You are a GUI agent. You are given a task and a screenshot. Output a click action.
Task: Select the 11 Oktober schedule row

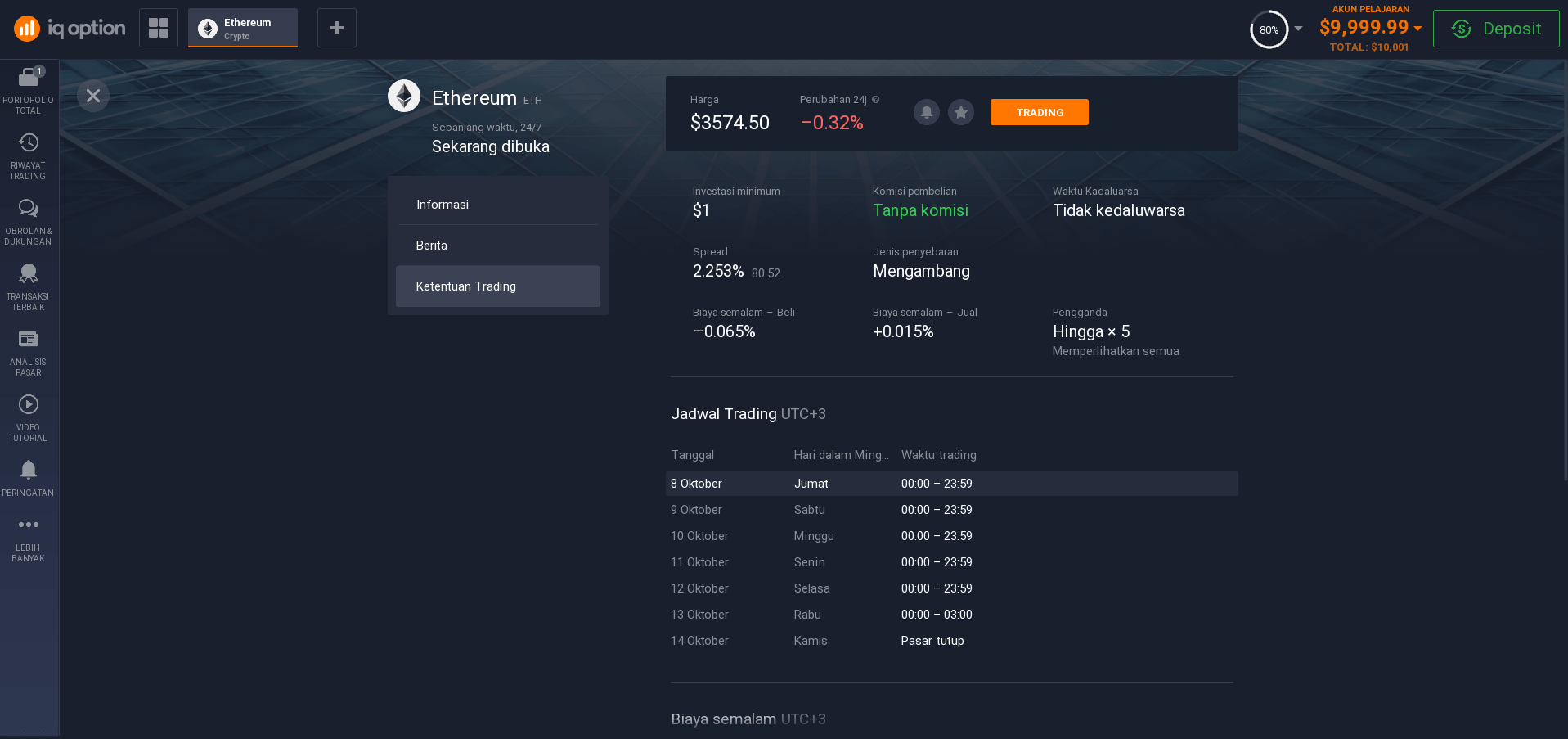[x=952, y=562]
